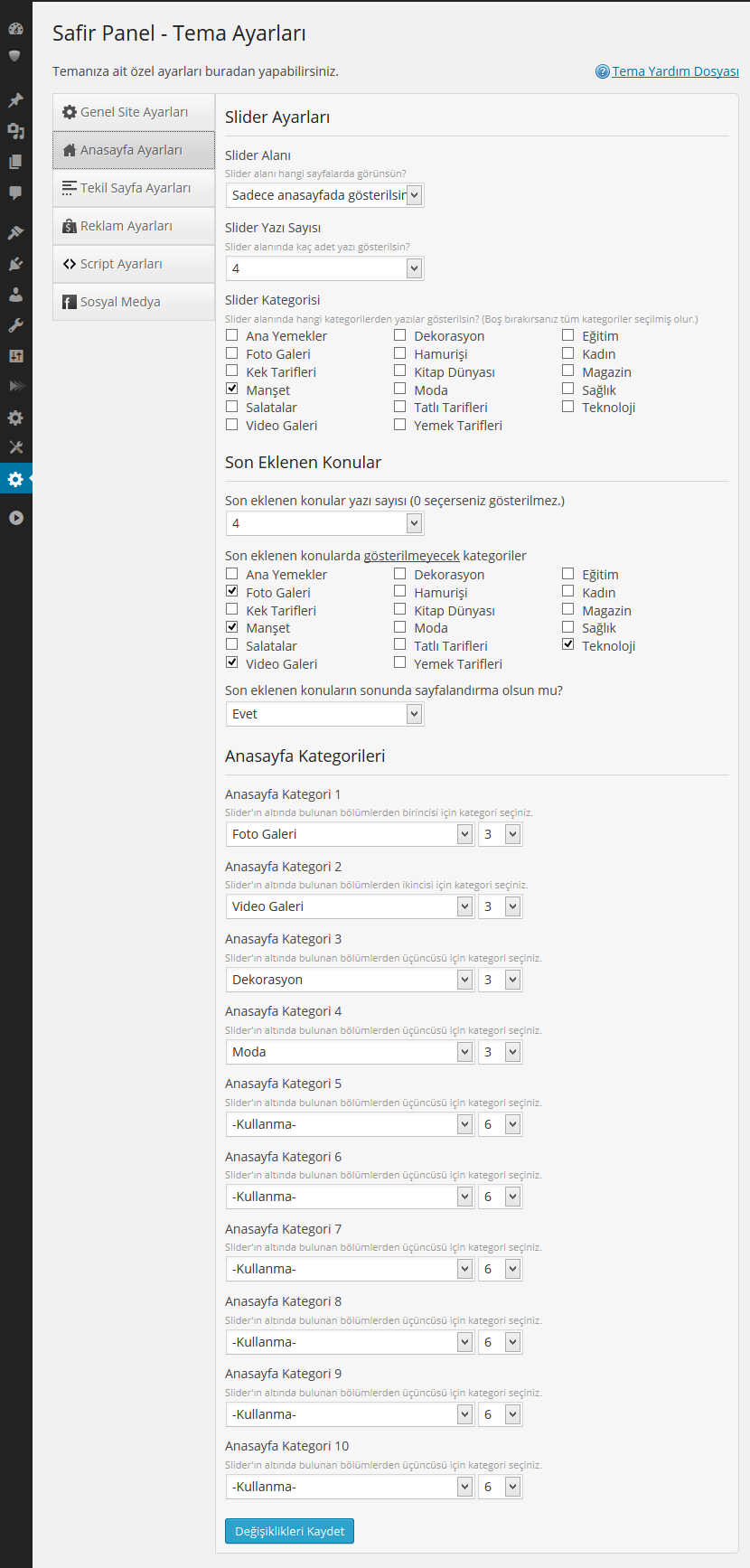Open Posts via the pushpin sidebar icon
Viewport: 750px width, 1568px height.
[15, 100]
